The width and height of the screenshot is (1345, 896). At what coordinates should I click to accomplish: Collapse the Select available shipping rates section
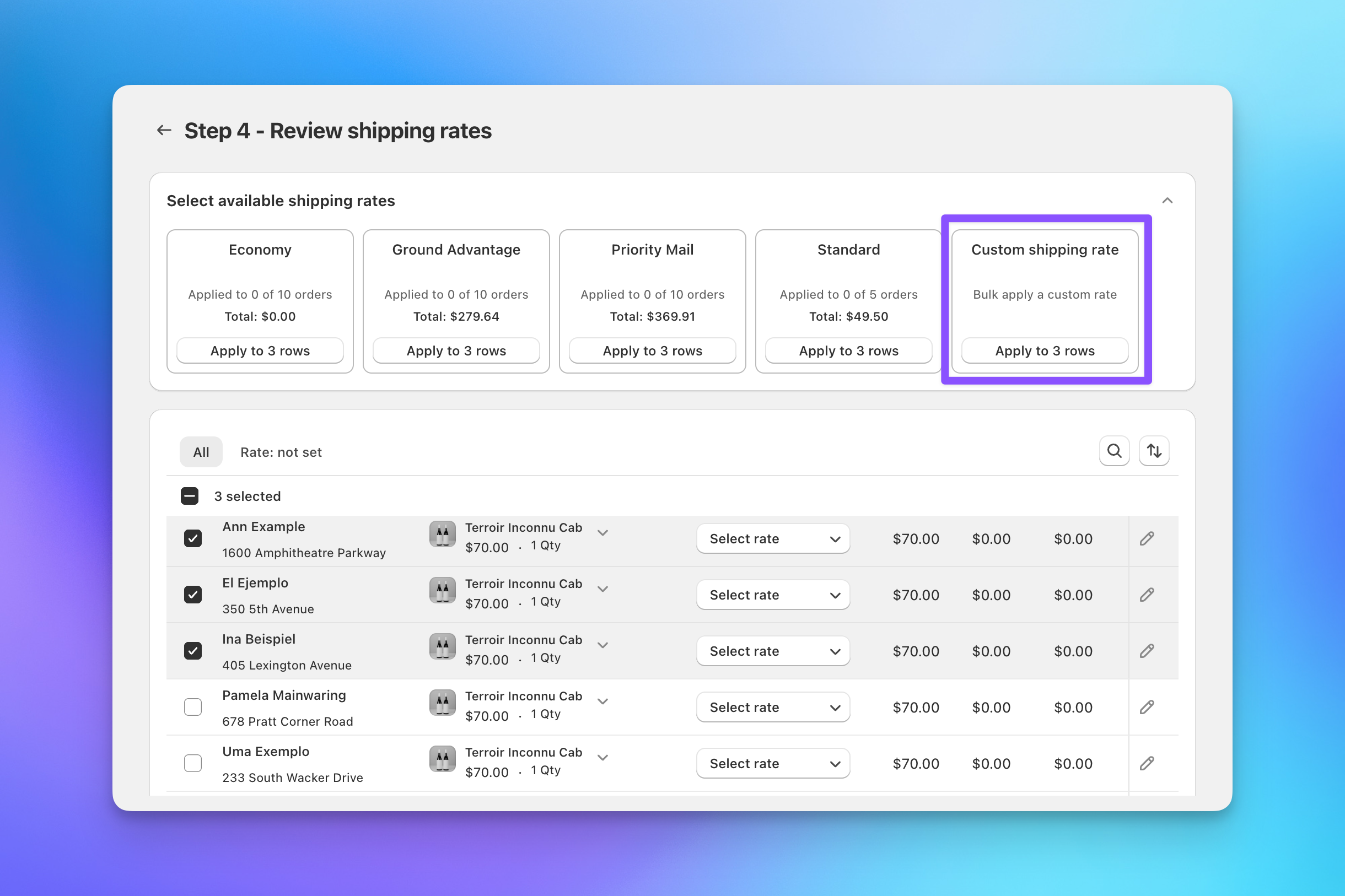[x=1168, y=201]
